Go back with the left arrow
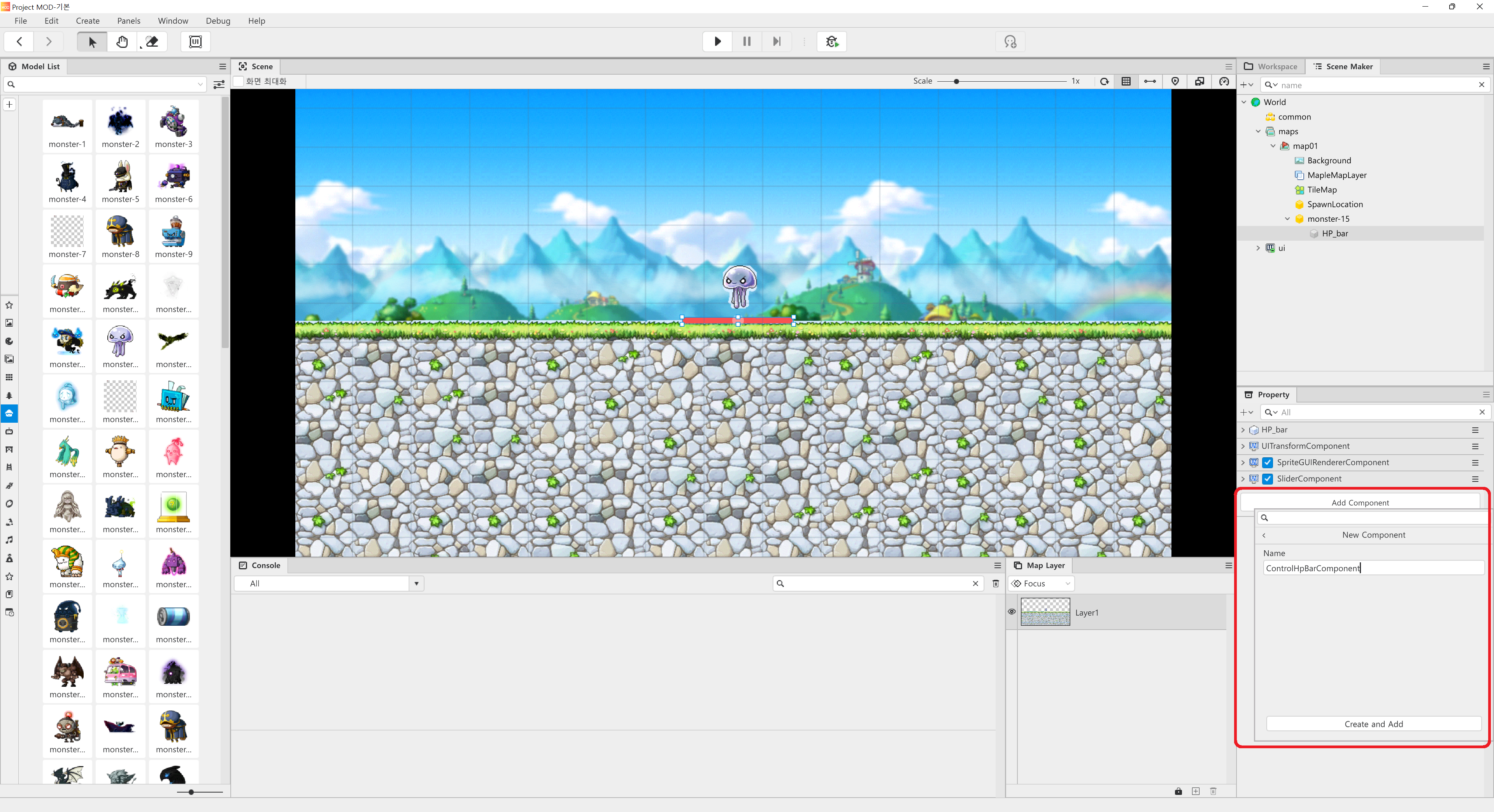The height and width of the screenshot is (812, 1494). point(19,42)
